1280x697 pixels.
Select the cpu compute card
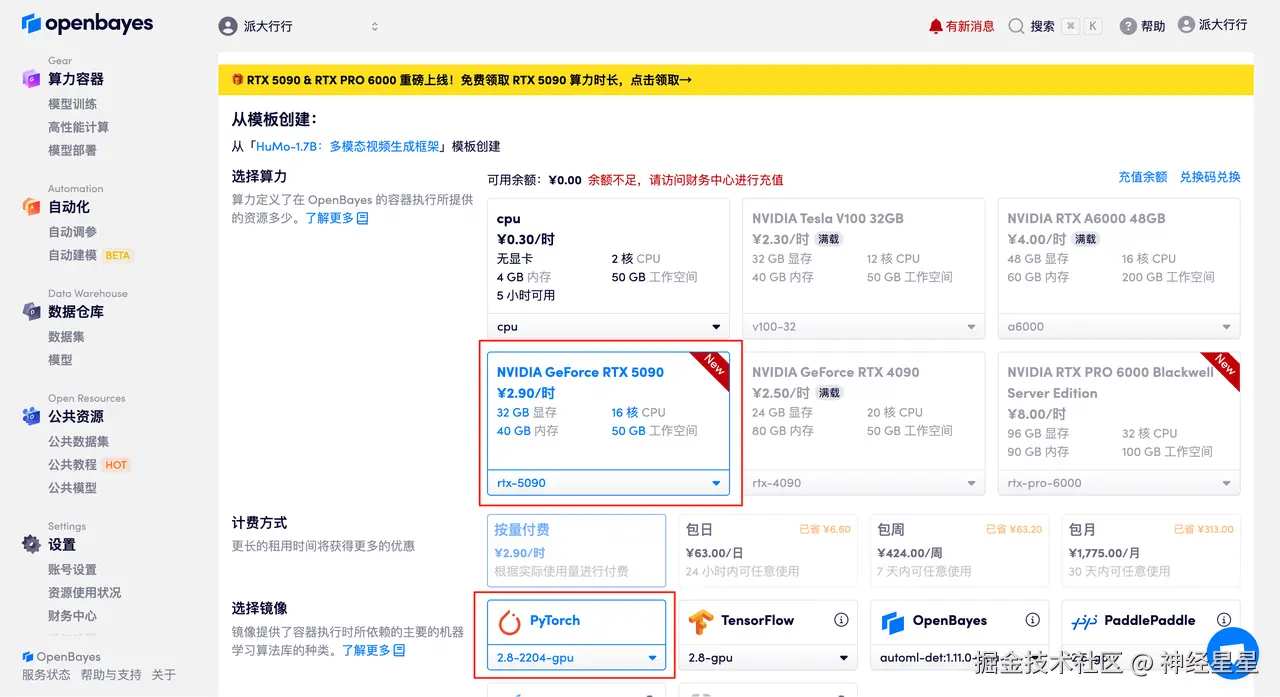pos(608,269)
